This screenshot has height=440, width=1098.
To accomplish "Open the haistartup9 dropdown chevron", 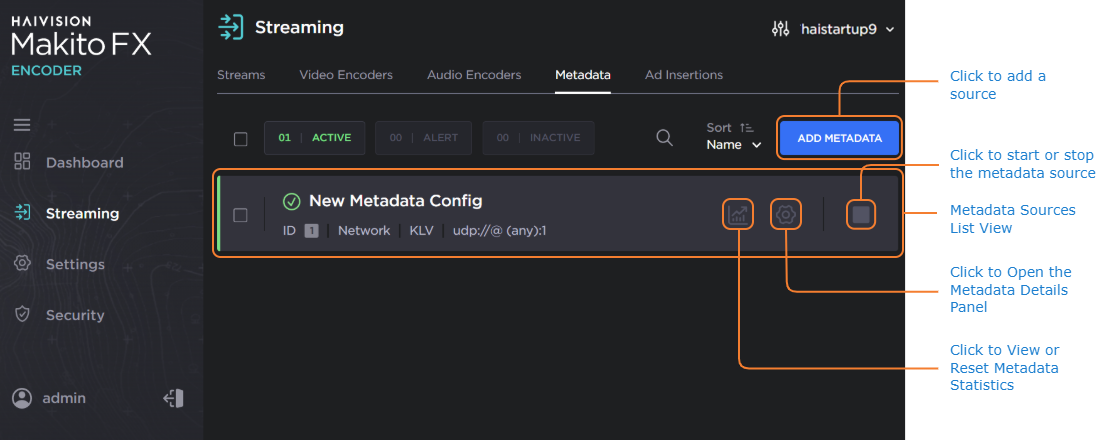I will click(890, 29).
